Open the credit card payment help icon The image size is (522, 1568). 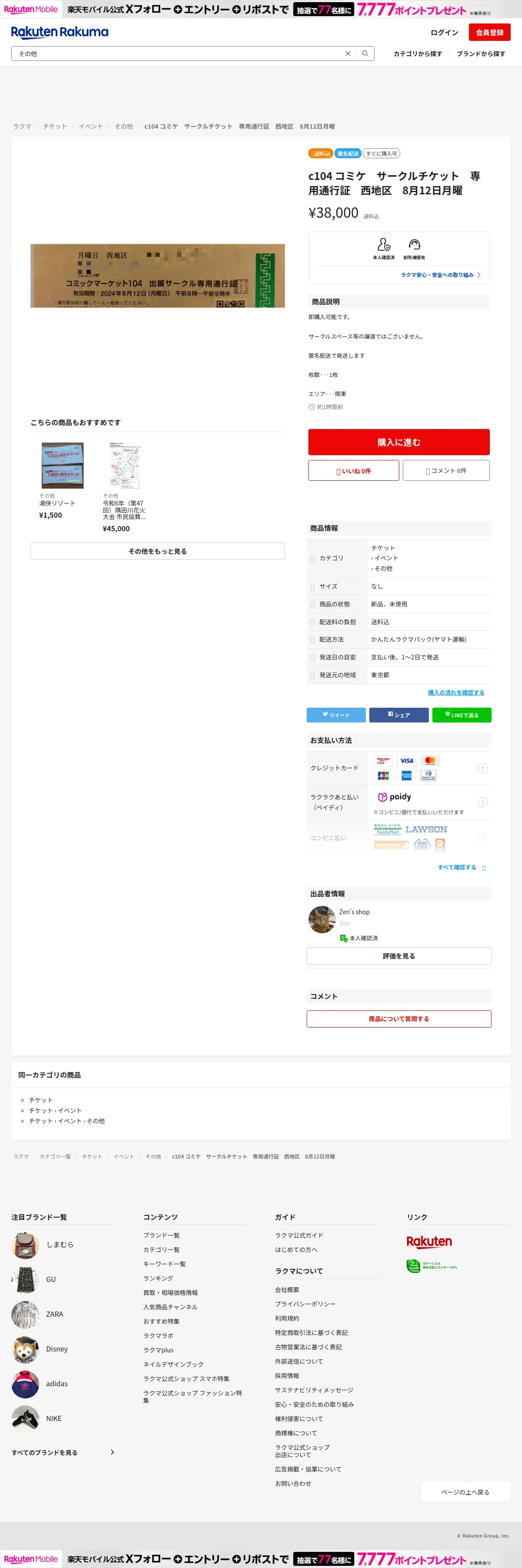tap(482, 768)
